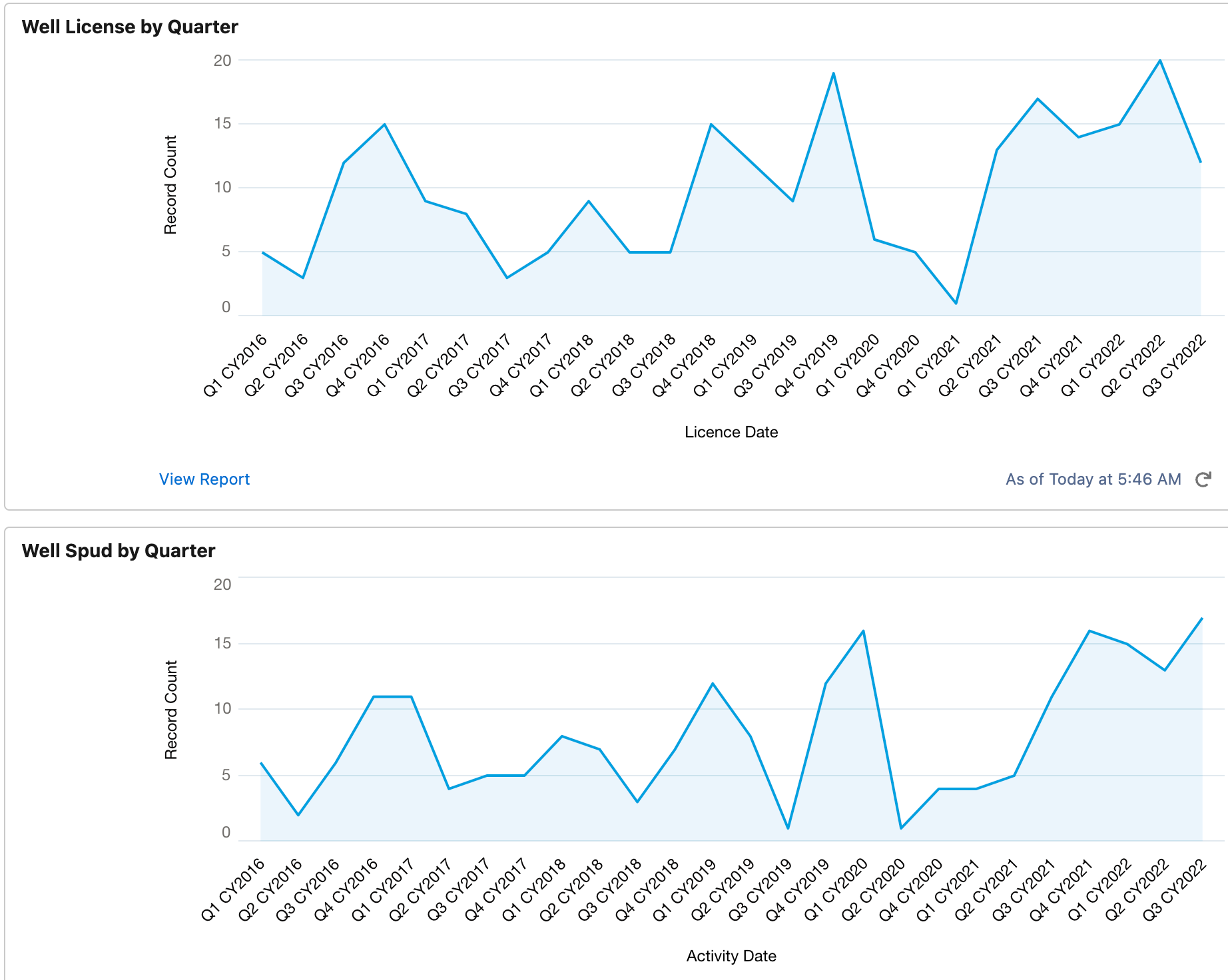
Task: Click the Well License by Quarter title
Action: coord(130,27)
